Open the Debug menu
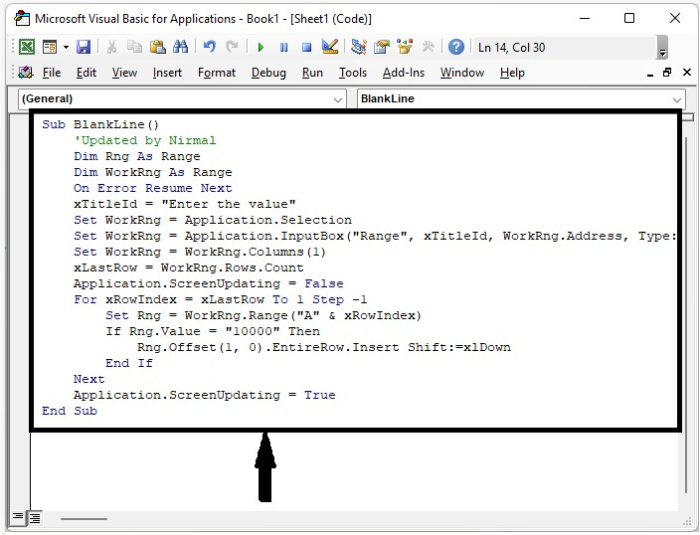The height and width of the screenshot is (535, 700). point(269,72)
